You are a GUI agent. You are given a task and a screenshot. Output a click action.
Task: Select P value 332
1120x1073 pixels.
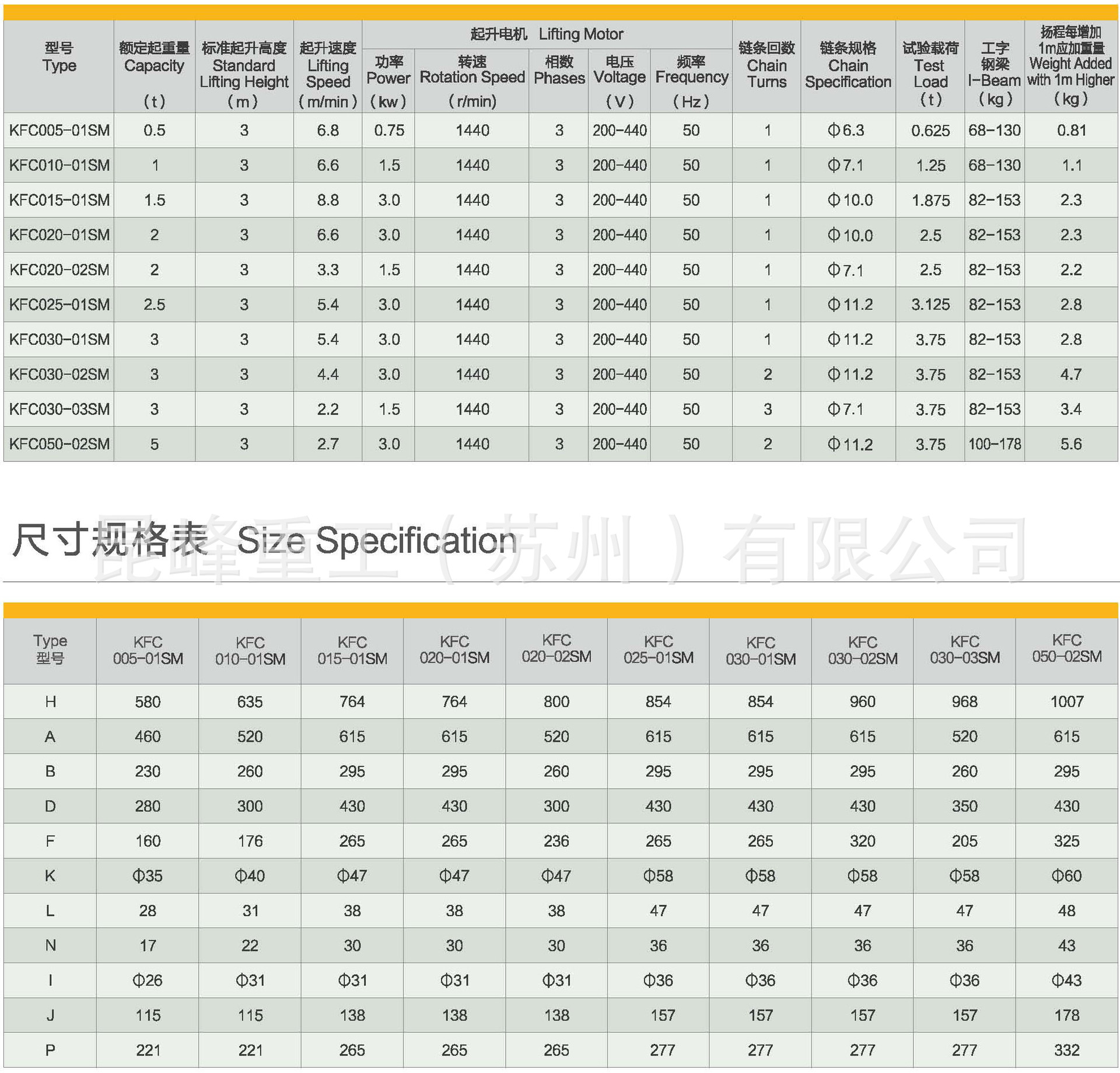click(x=1067, y=1050)
